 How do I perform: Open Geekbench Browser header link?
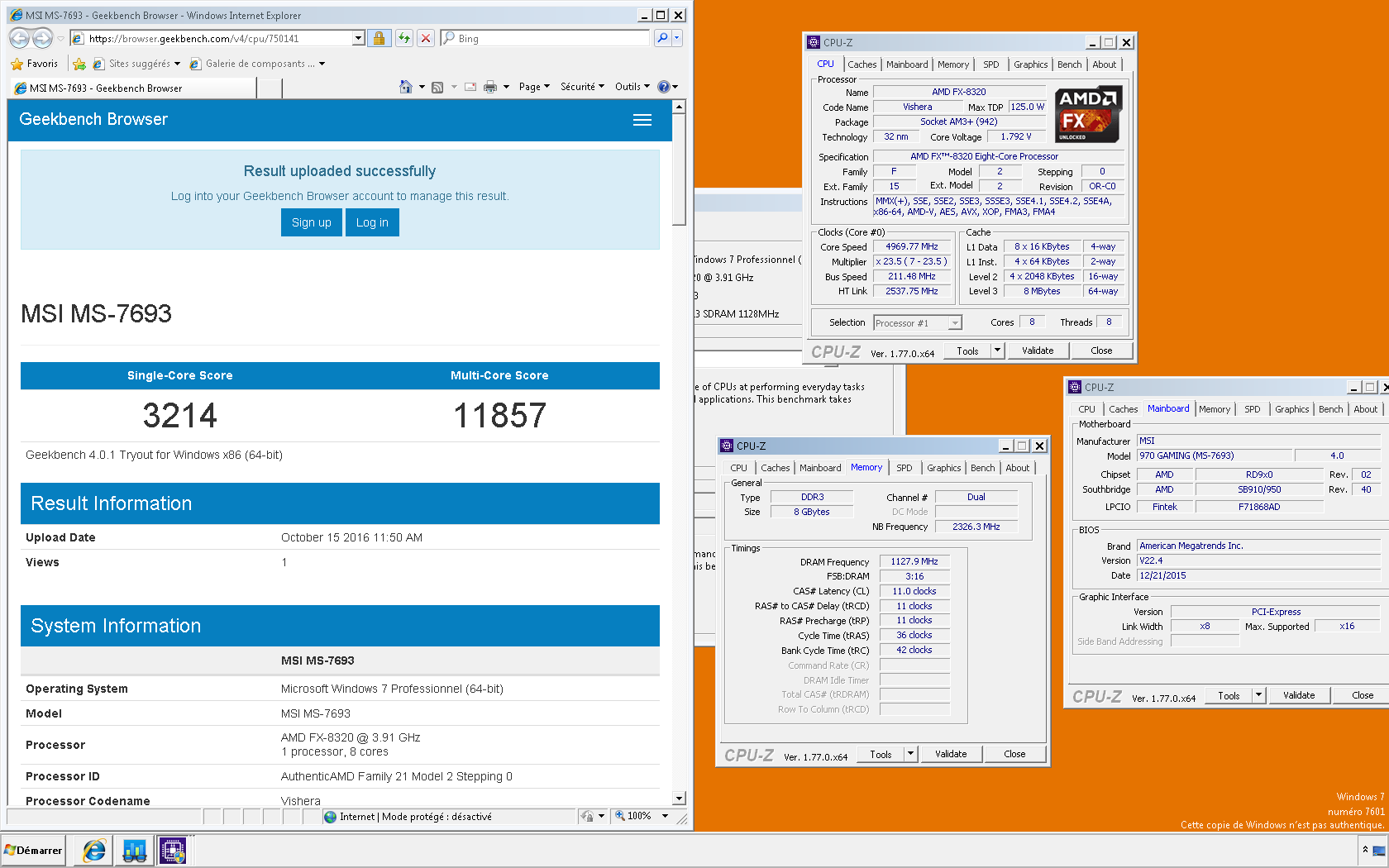(93, 120)
